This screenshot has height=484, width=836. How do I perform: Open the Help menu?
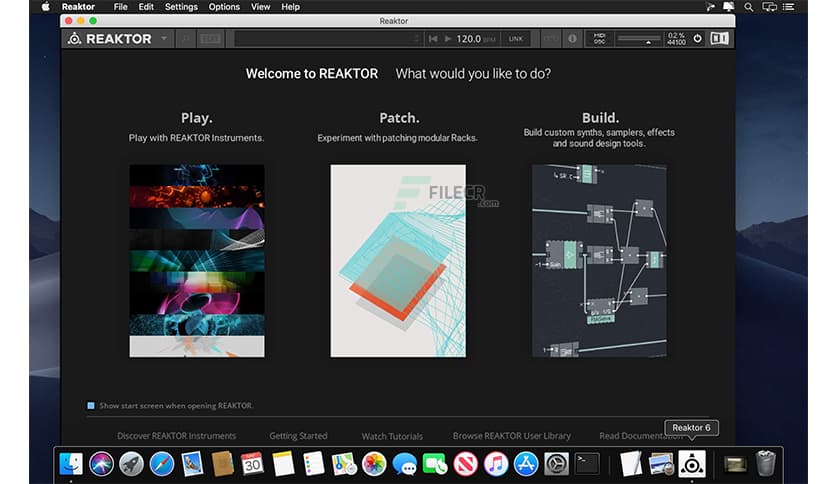(291, 7)
